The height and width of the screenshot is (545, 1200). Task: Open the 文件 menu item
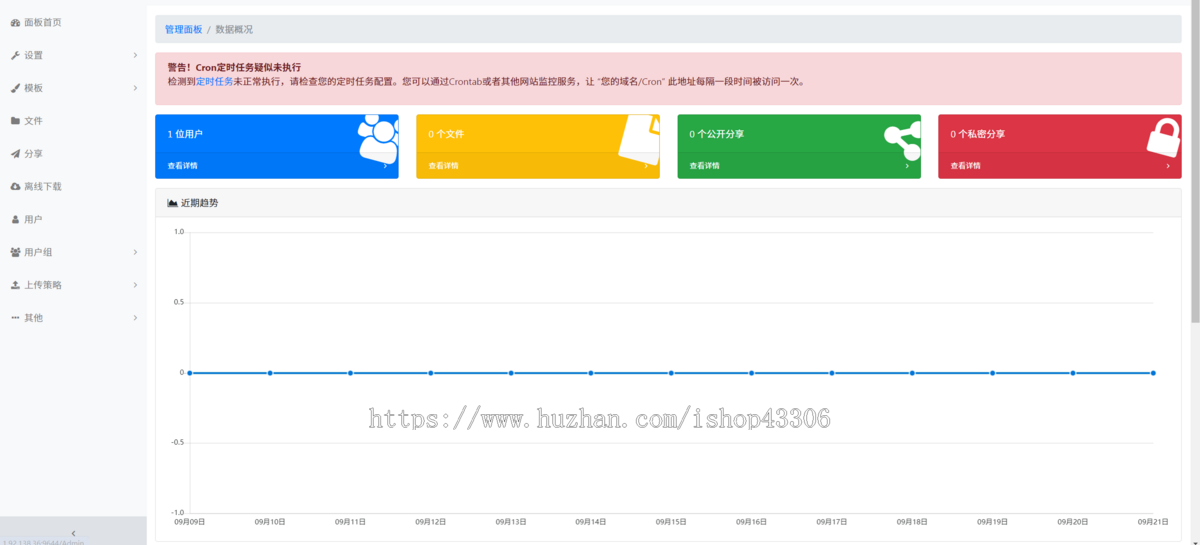coord(73,121)
